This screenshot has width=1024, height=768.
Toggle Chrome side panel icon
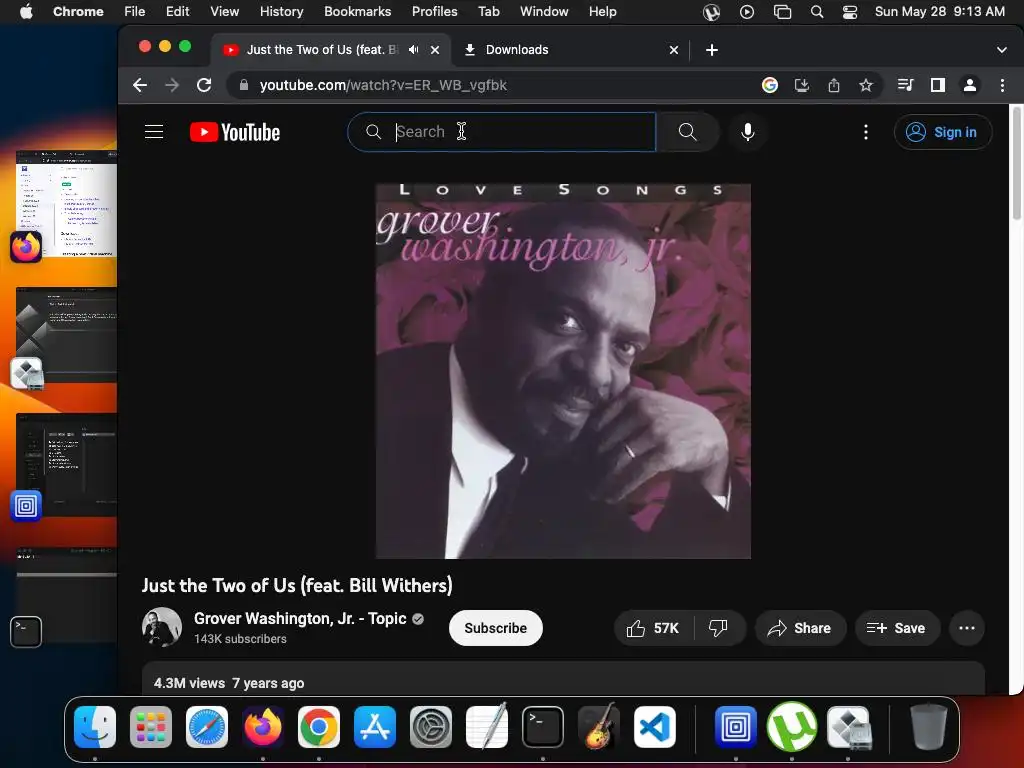[x=938, y=85]
